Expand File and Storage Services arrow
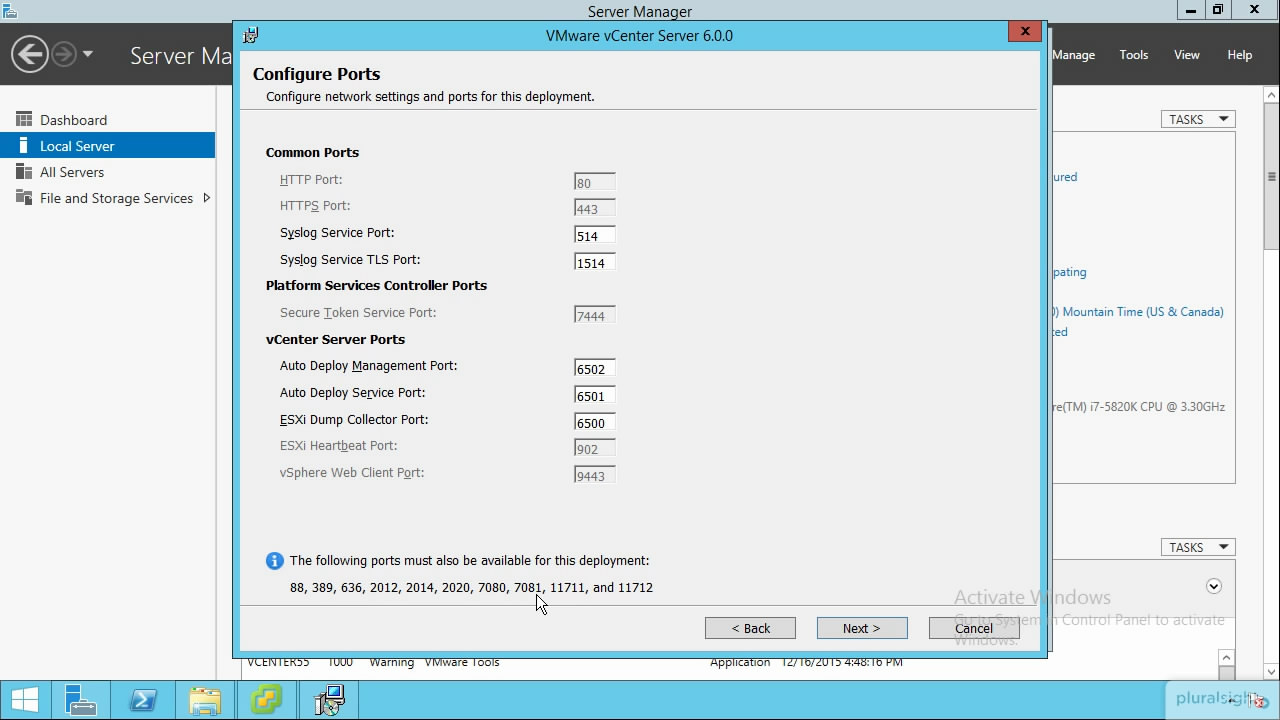 pos(206,198)
